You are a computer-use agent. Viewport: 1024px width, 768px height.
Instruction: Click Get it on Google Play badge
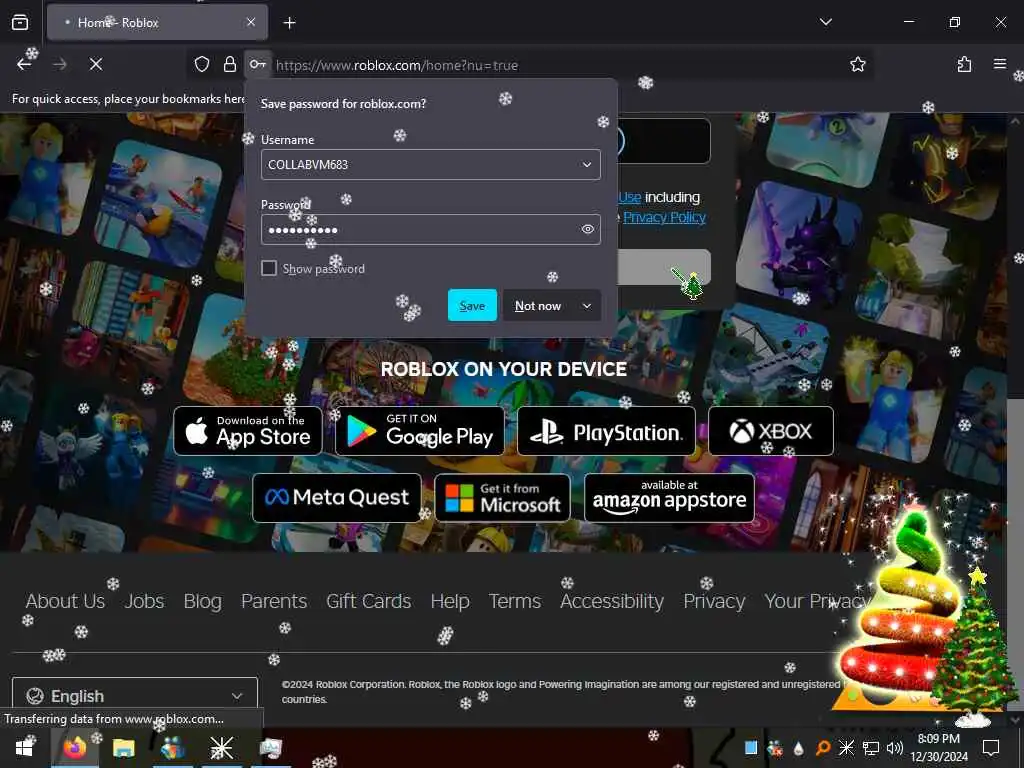(x=419, y=431)
